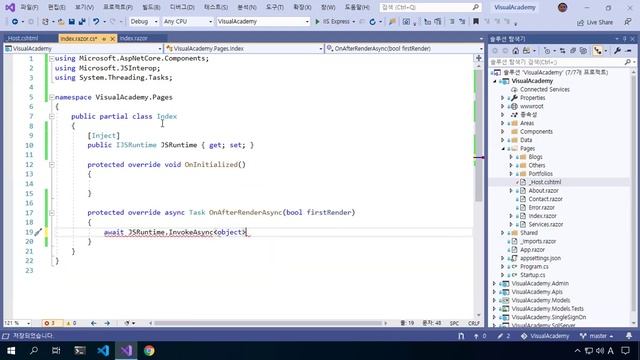
Task: Click the master git branch in status bar
Action: point(597,336)
